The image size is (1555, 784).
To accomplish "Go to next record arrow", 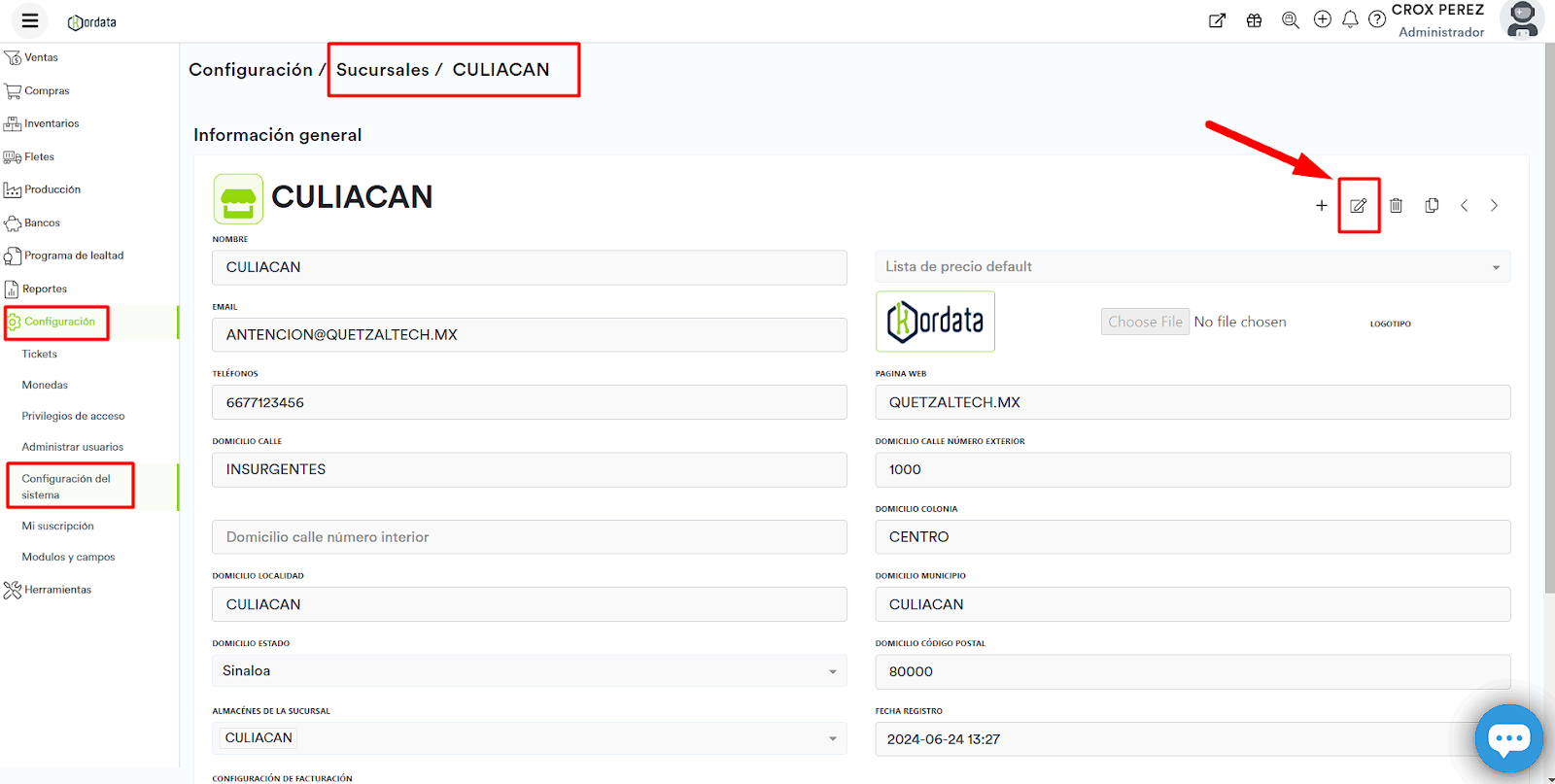I will point(1494,206).
